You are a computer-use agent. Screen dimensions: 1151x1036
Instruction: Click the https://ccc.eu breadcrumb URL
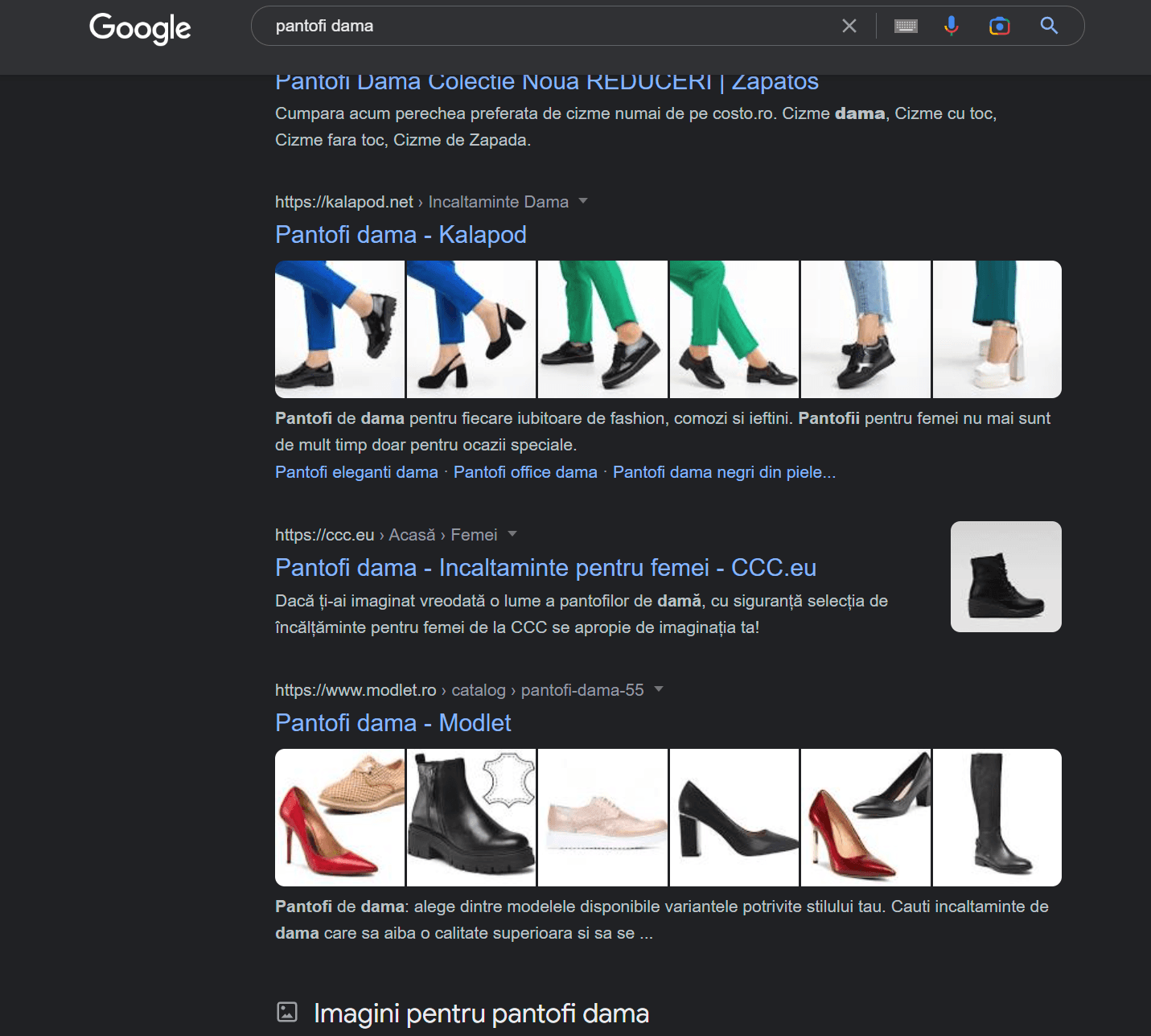point(325,535)
